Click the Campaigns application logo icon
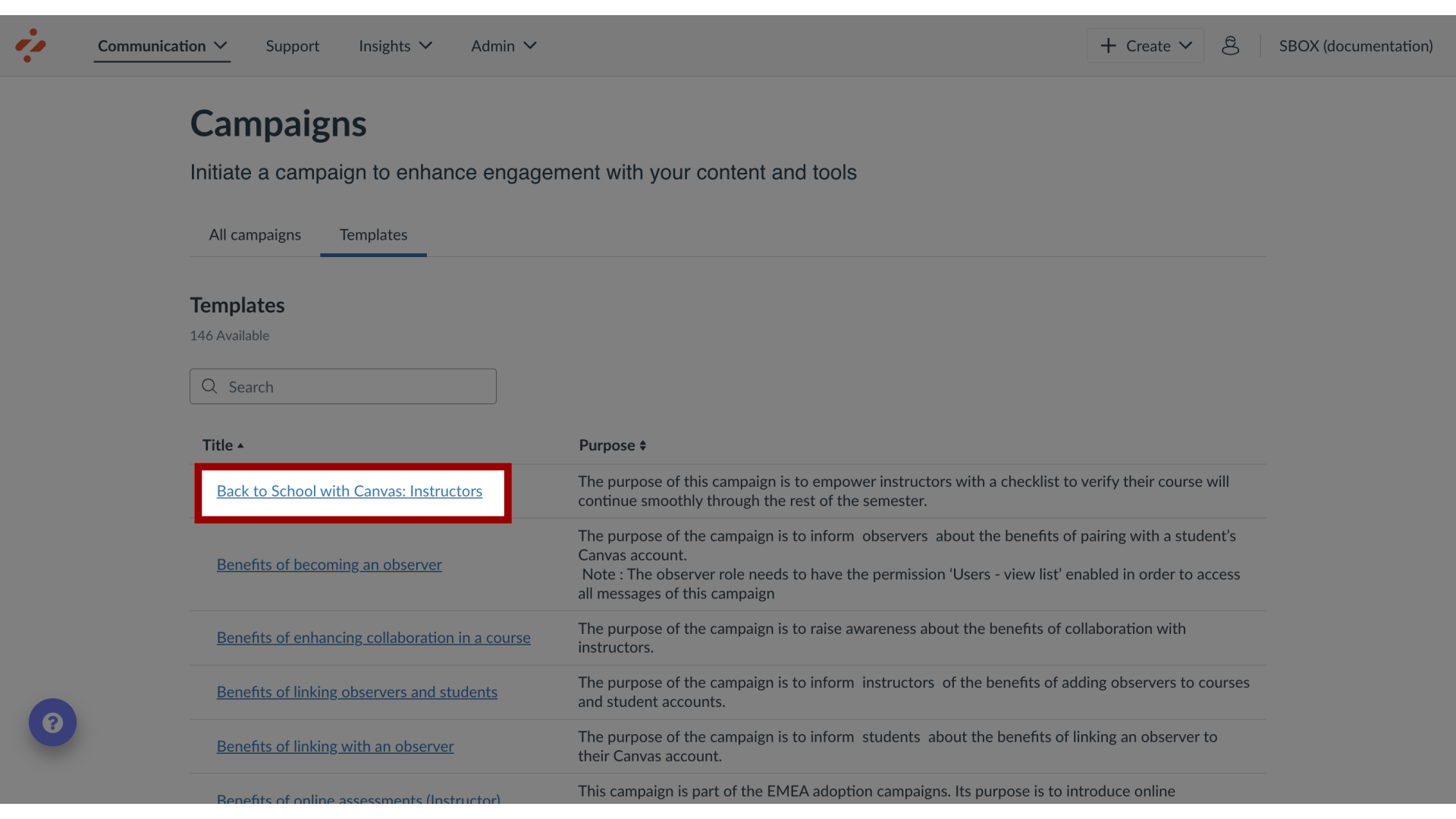 point(30,45)
